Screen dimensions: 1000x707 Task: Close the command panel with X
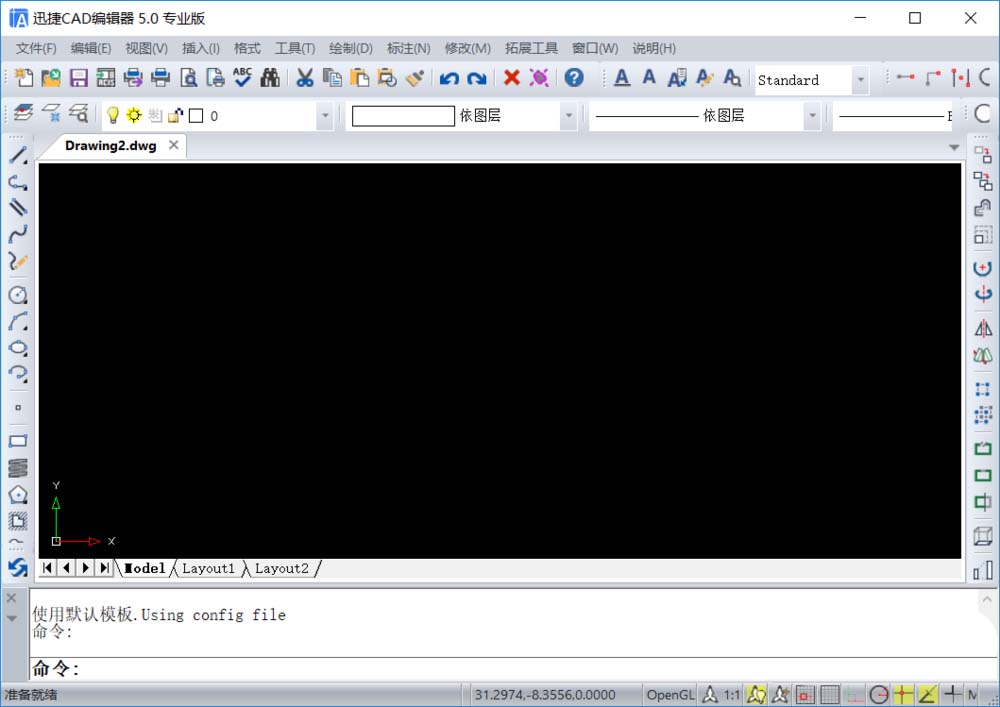tap(11, 598)
